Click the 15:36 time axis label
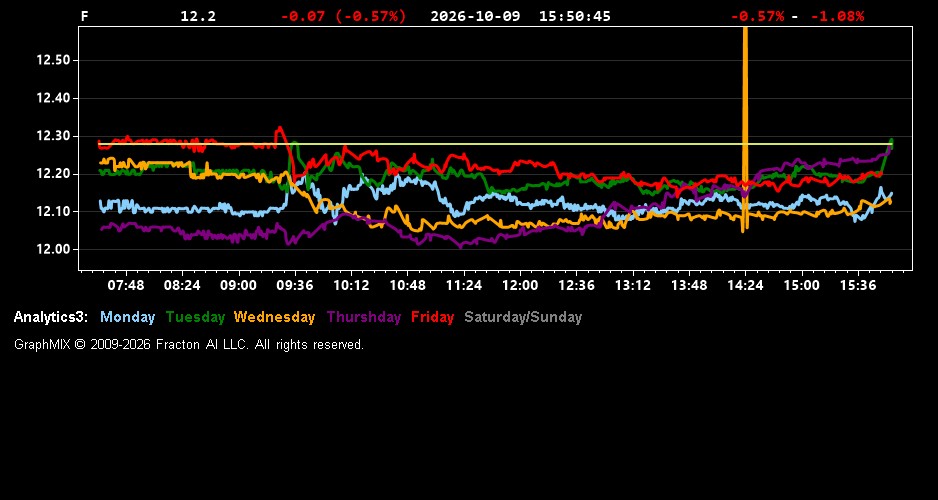Image resolution: width=938 pixels, height=500 pixels. pos(858,286)
